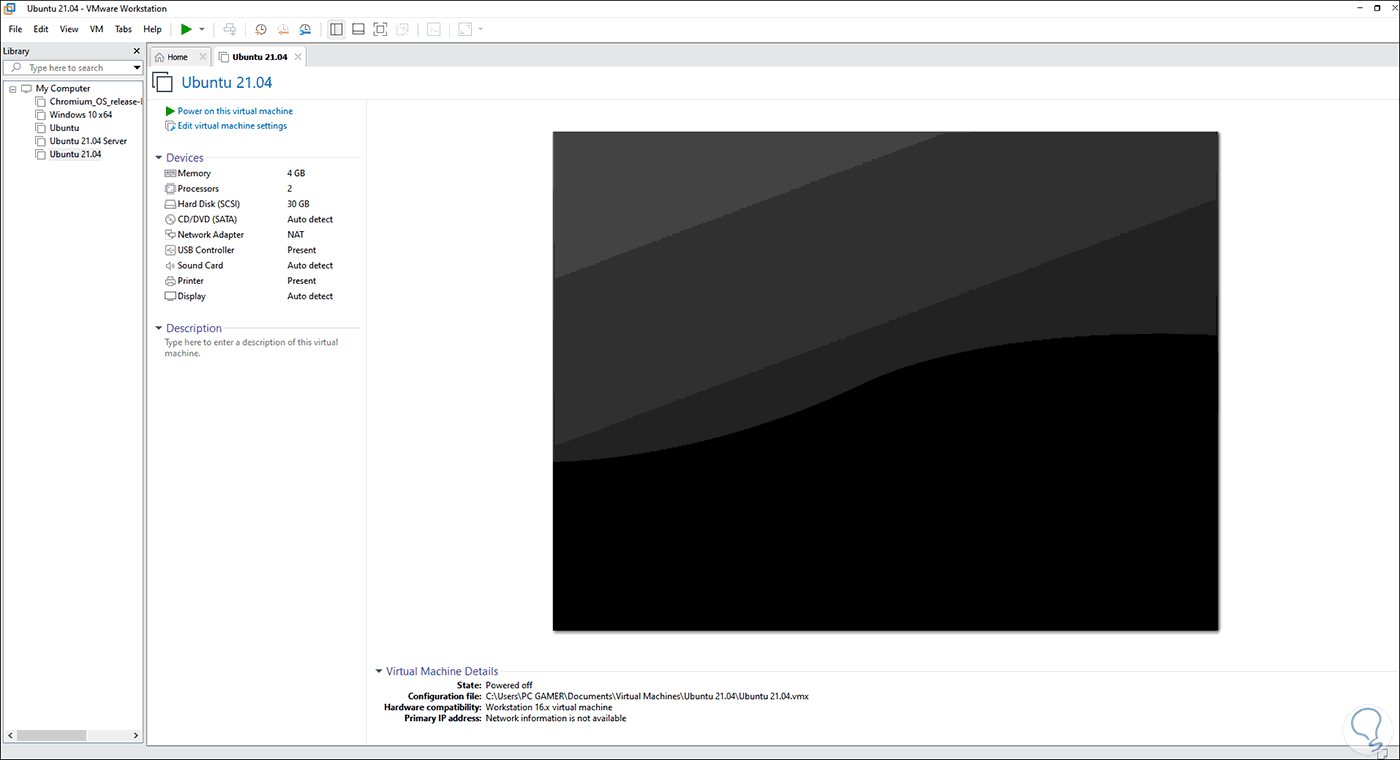The image size is (1400, 760).
Task: Close the Ubuntu 21.04 tab
Action: point(298,57)
